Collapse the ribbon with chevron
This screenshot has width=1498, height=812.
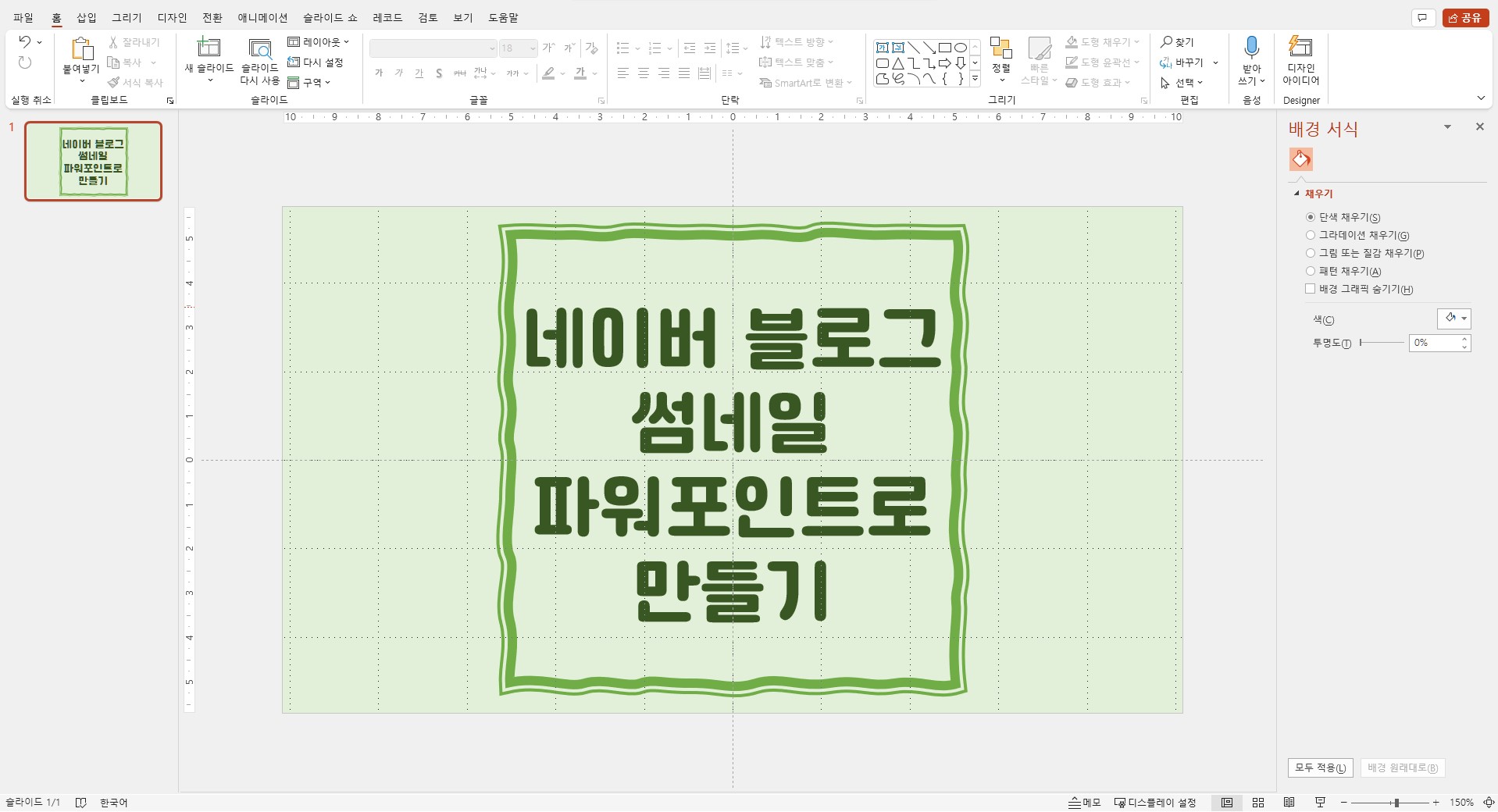coord(1481,98)
